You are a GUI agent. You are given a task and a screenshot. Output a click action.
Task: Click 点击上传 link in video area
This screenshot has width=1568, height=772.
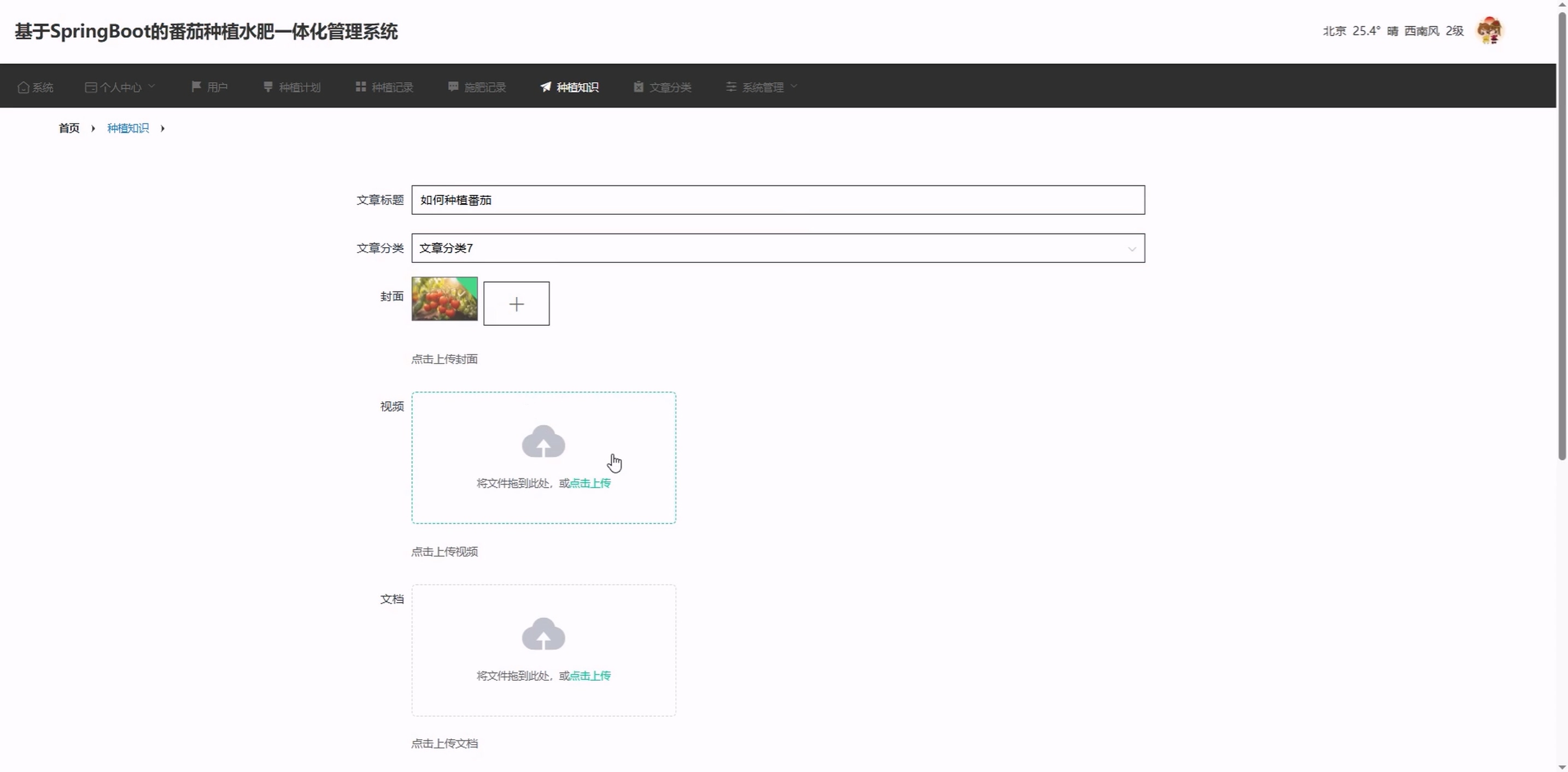point(590,483)
